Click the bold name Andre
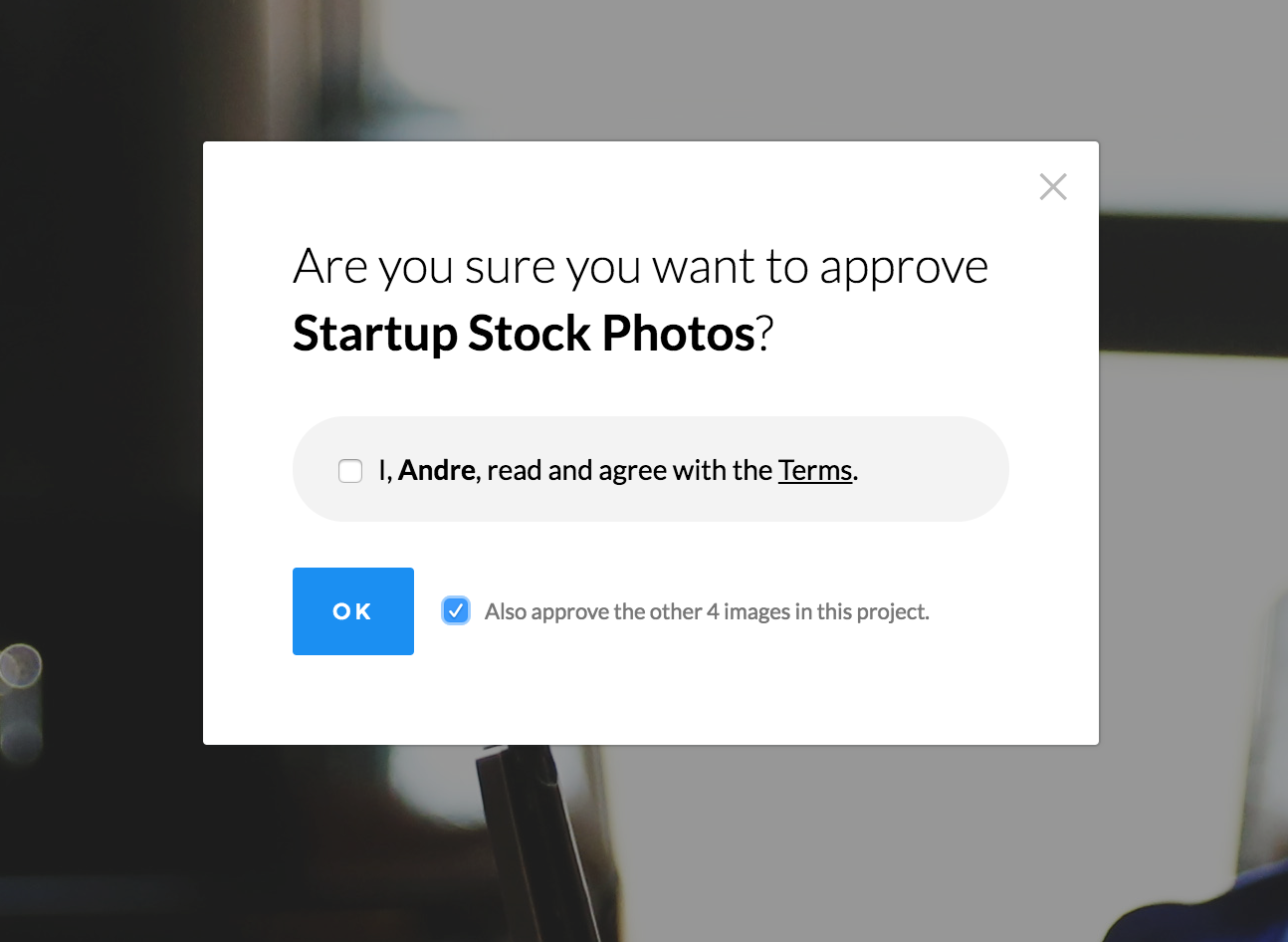1288x942 pixels. coord(436,470)
